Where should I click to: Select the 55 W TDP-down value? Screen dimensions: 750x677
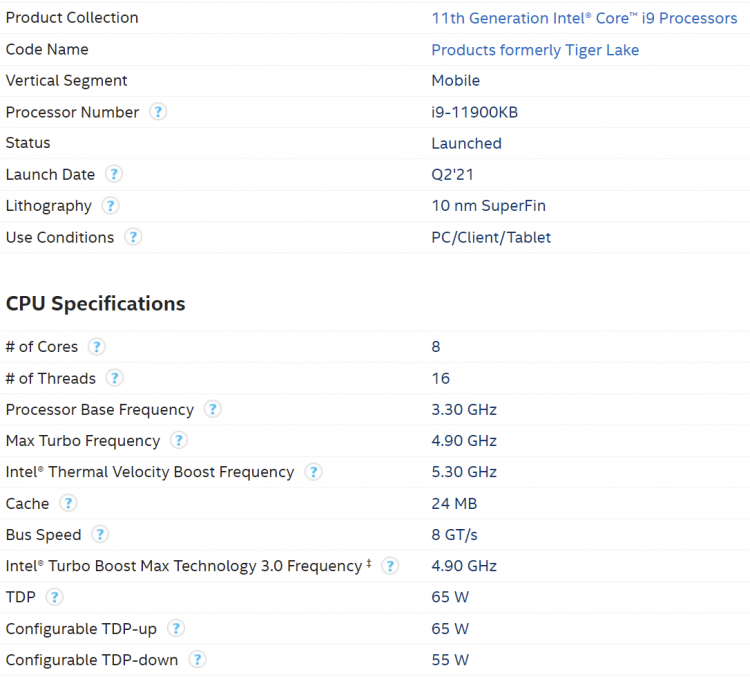pos(450,660)
